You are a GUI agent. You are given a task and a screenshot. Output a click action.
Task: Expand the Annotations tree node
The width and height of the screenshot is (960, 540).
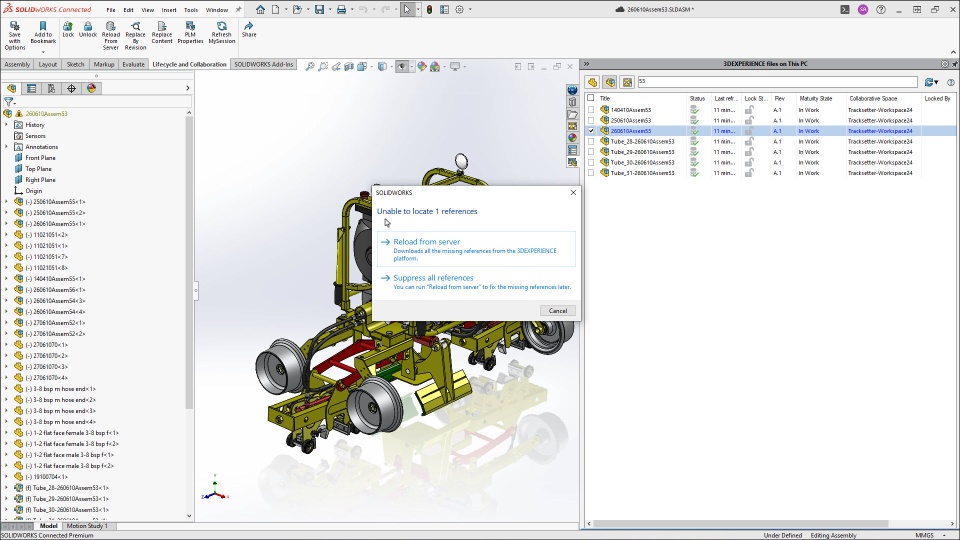tap(7, 147)
